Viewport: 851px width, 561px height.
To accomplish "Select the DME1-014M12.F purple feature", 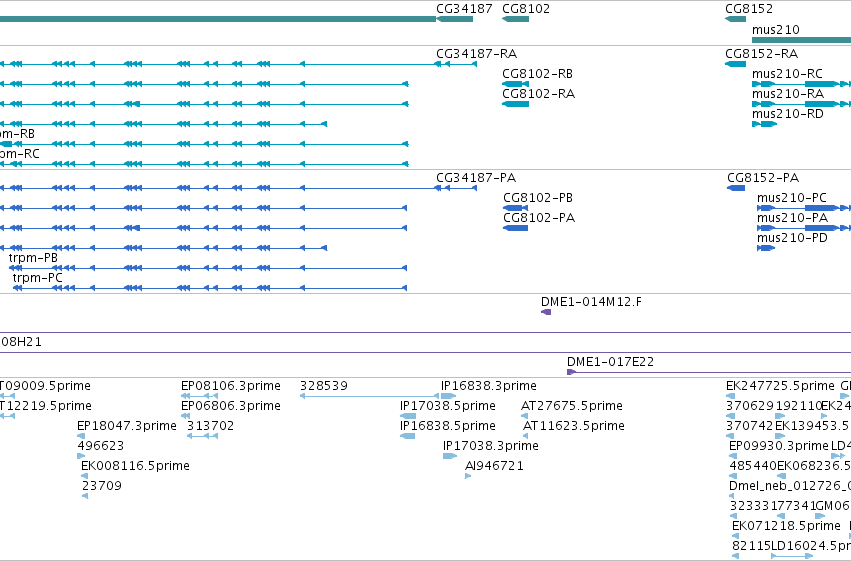I will [546, 312].
